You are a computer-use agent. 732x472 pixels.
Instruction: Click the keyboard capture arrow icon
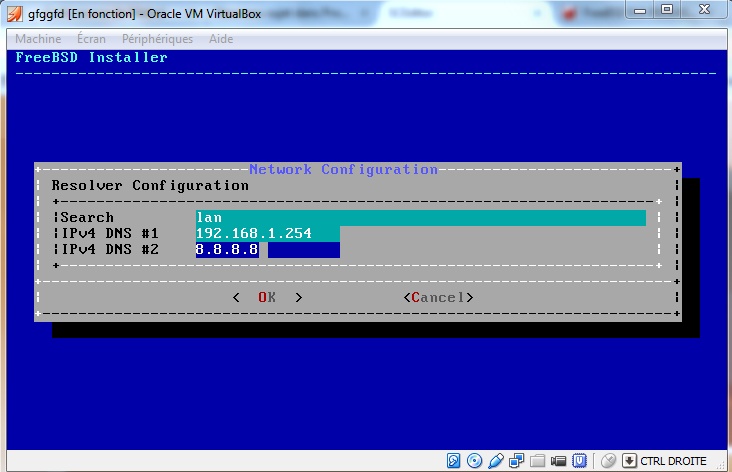629,461
